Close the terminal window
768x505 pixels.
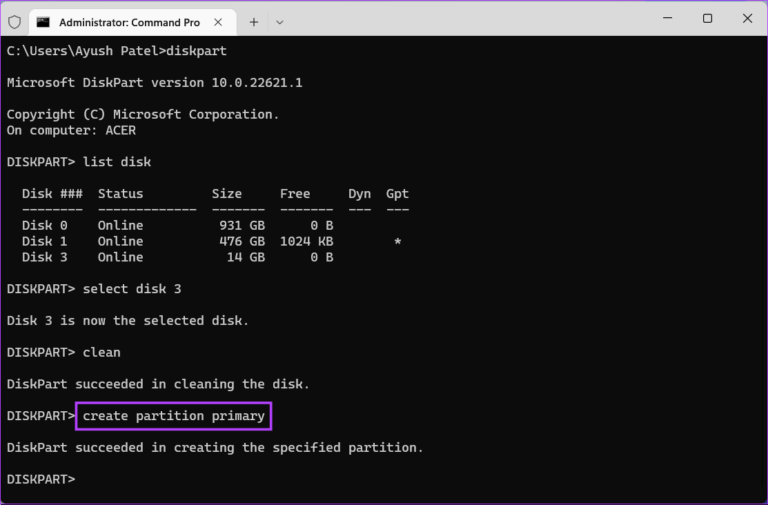point(747,18)
